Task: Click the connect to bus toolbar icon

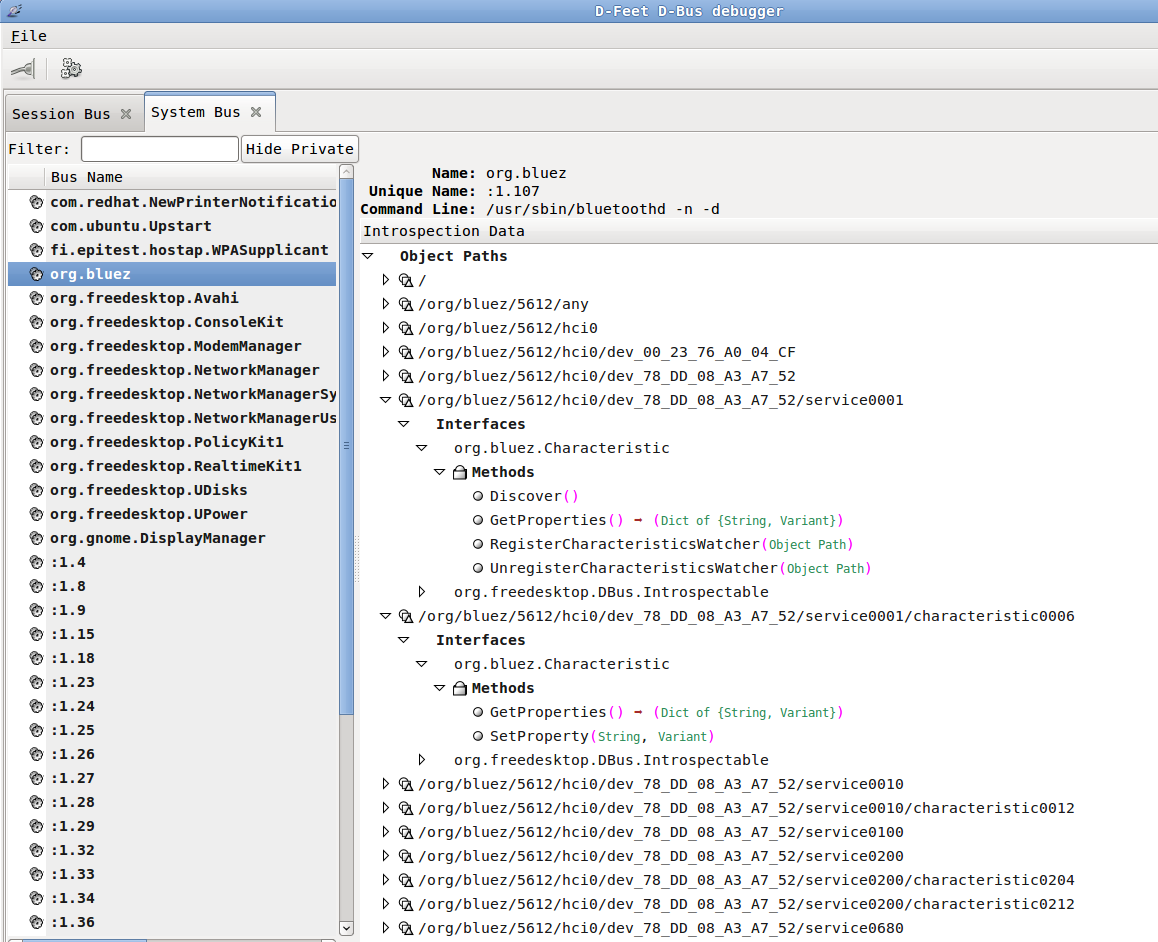Action: [x=23, y=69]
